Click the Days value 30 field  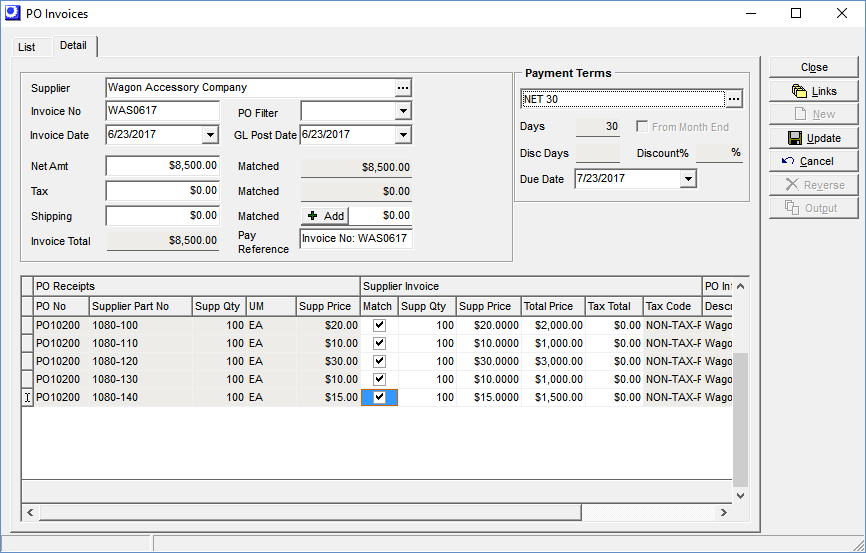[598, 127]
